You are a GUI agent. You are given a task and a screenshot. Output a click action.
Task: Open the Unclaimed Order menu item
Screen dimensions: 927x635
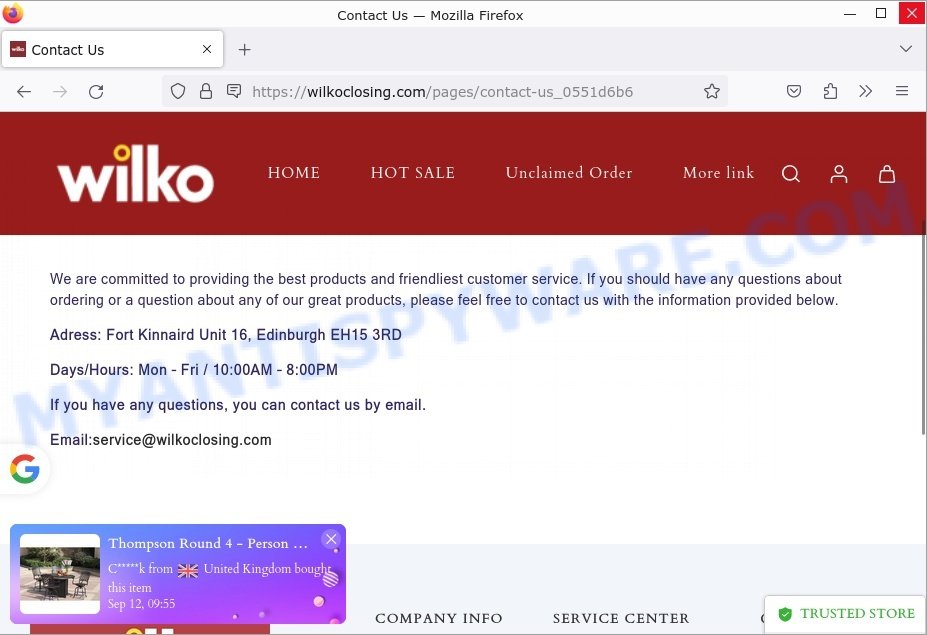569,173
